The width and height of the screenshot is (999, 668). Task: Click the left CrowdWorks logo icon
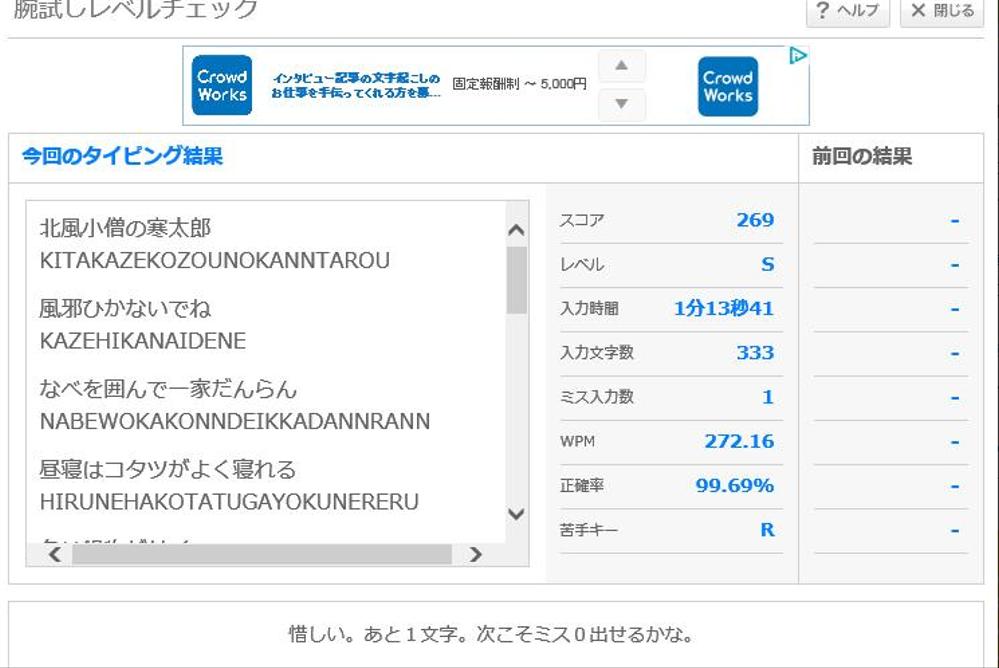click(x=221, y=87)
